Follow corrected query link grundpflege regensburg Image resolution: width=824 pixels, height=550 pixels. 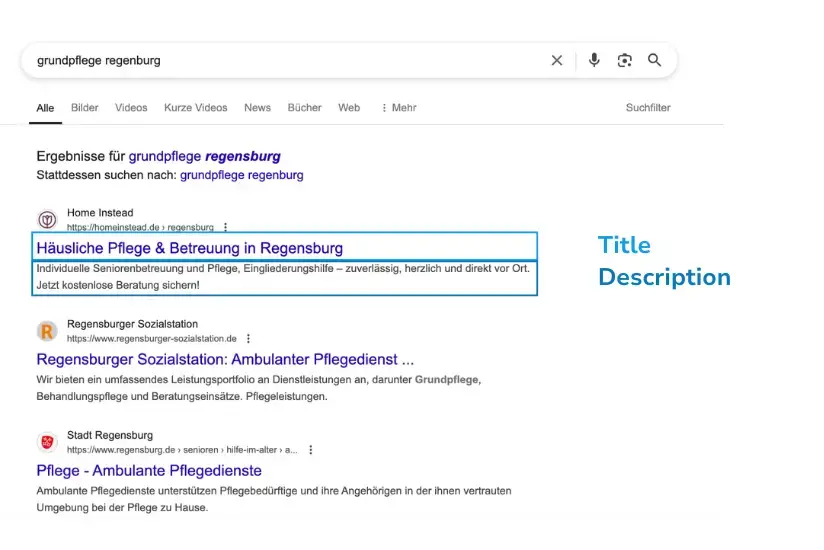pyautogui.click(x=204, y=156)
